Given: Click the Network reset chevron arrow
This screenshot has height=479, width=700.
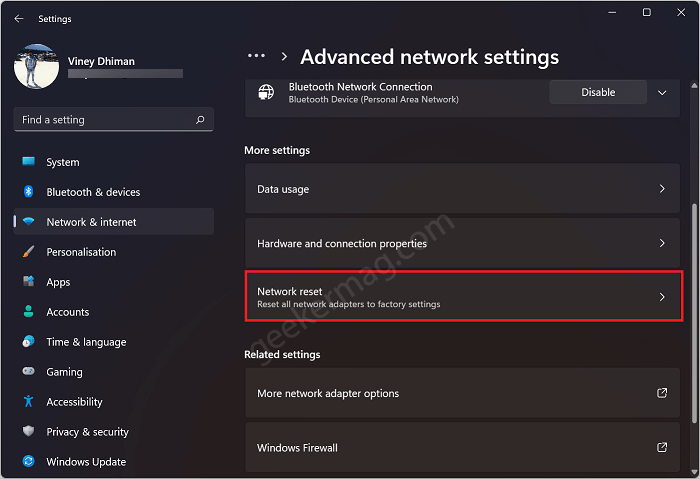Looking at the screenshot, I should [x=662, y=297].
